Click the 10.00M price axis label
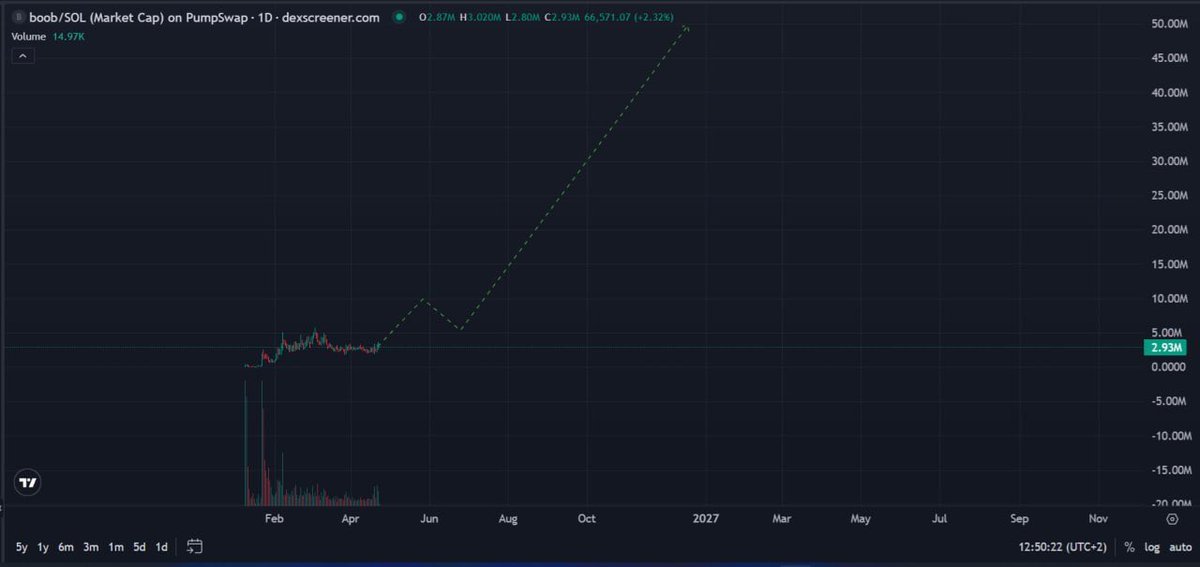Screen dimensions: 1200x567 (x=1169, y=298)
